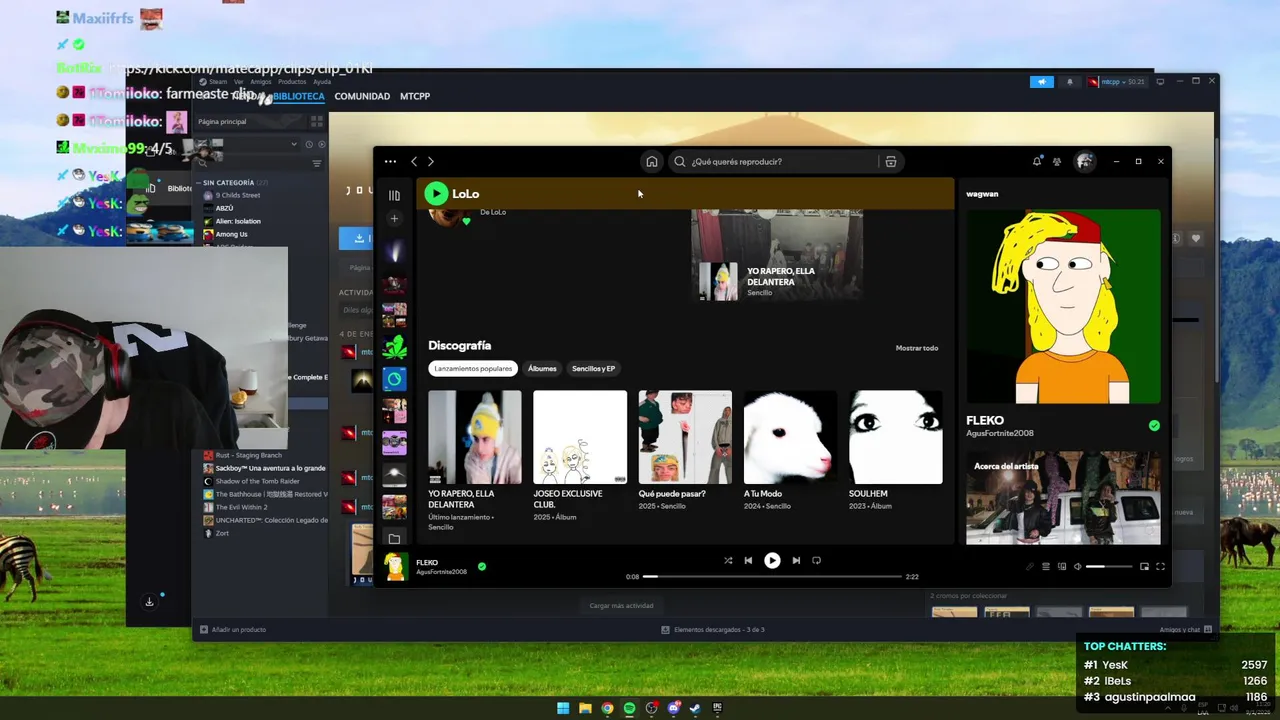Screen dimensions: 1280x720
Task: Toggle the lyrics microphone icon
Action: tap(1030, 567)
